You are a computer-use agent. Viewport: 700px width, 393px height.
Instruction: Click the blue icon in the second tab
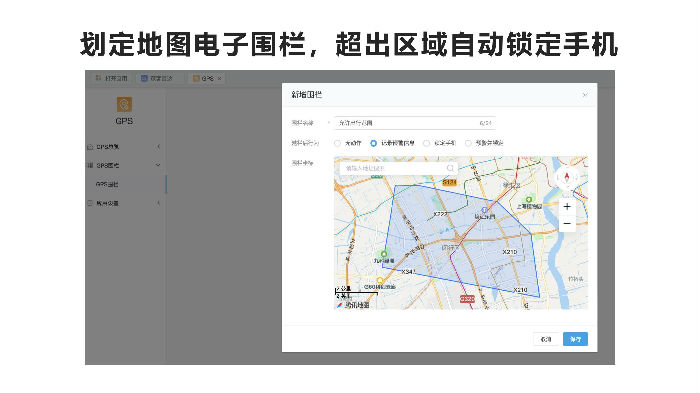coord(144,78)
